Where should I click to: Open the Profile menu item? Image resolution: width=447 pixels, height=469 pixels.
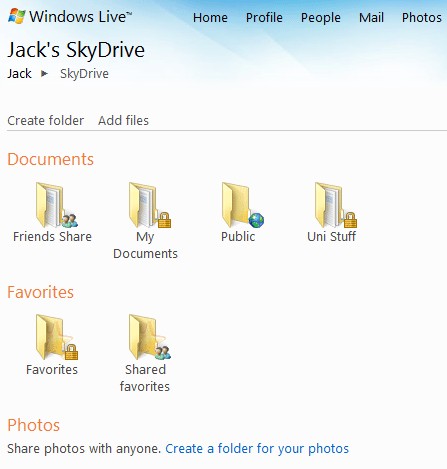pos(264,17)
